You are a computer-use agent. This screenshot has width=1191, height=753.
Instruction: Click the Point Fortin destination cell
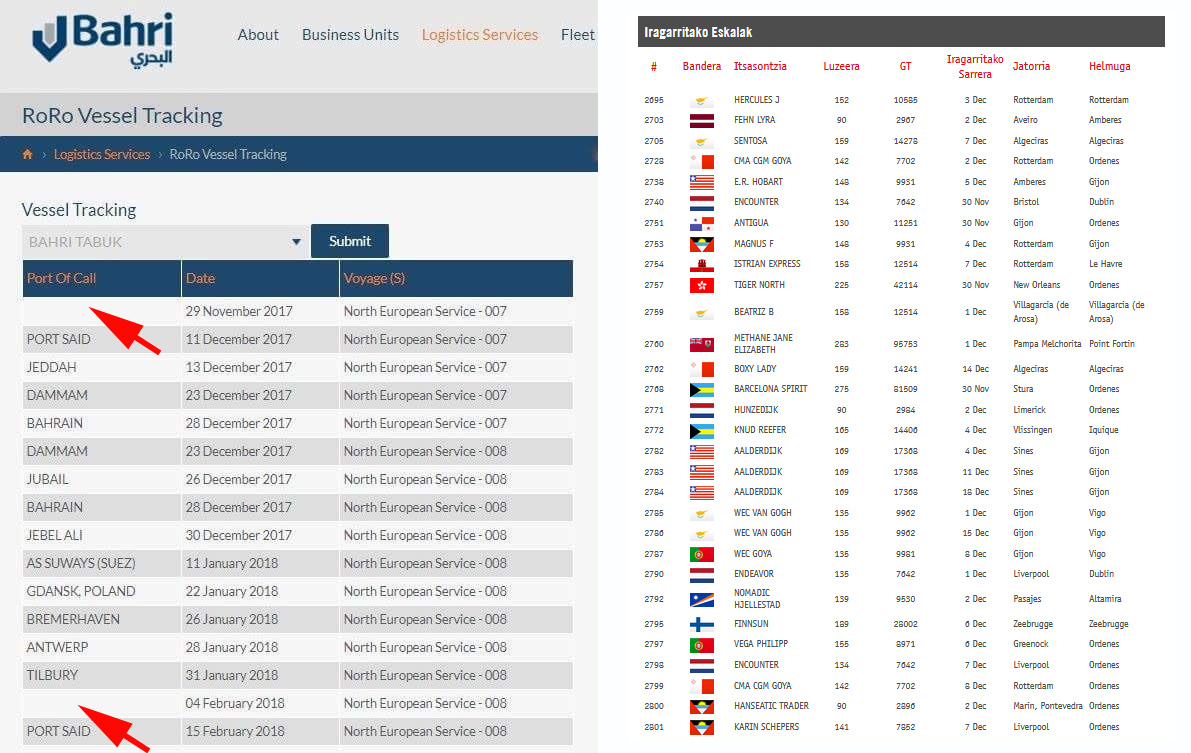click(x=1112, y=344)
